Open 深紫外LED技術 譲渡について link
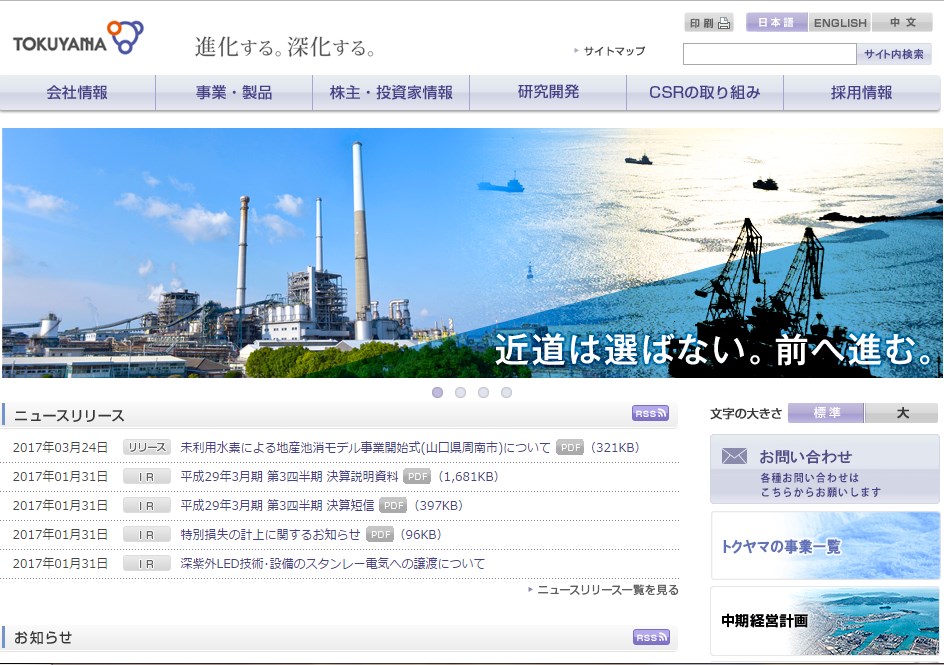Viewport: 944px width, 665px height. click(332, 563)
